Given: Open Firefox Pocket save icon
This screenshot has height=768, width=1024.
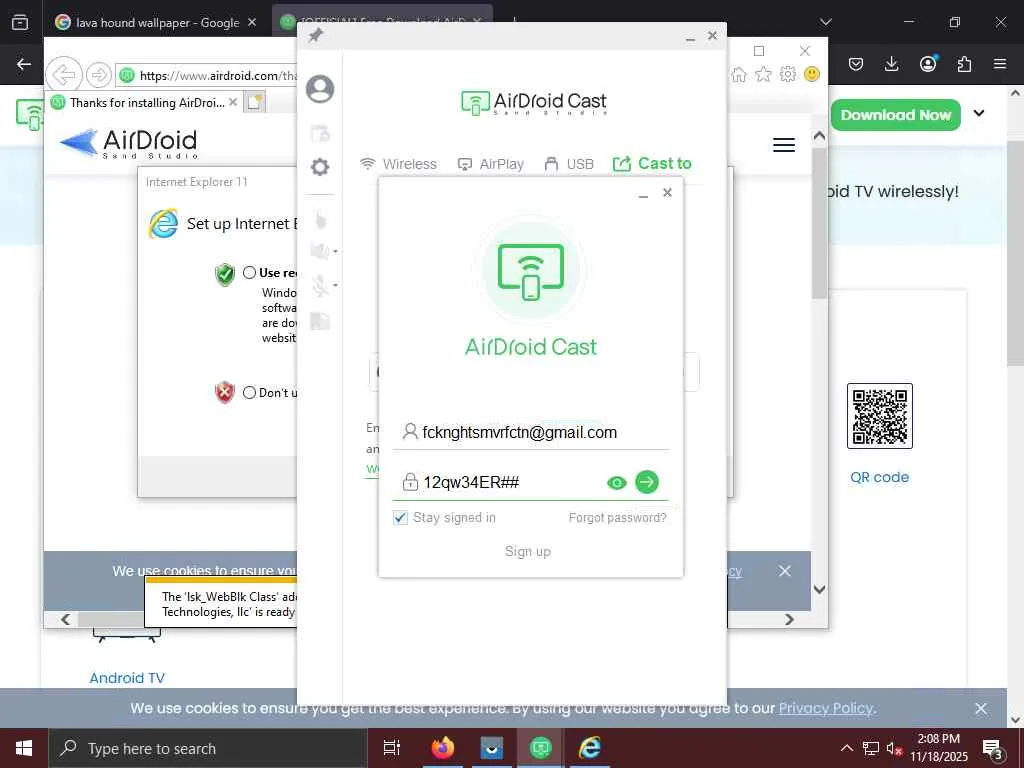Looking at the screenshot, I should (x=856, y=64).
